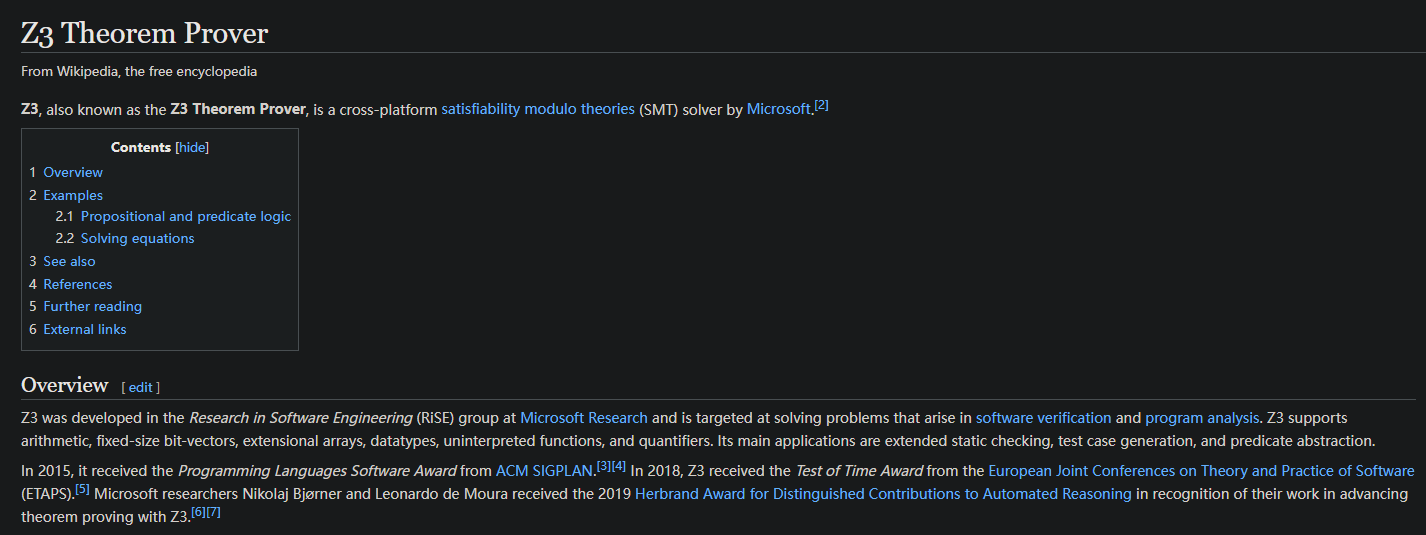Open Microsoft link in intro sentence
Image resolution: width=1426 pixels, height=535 pixels.
pyautogui.click(x=778, y=109)
